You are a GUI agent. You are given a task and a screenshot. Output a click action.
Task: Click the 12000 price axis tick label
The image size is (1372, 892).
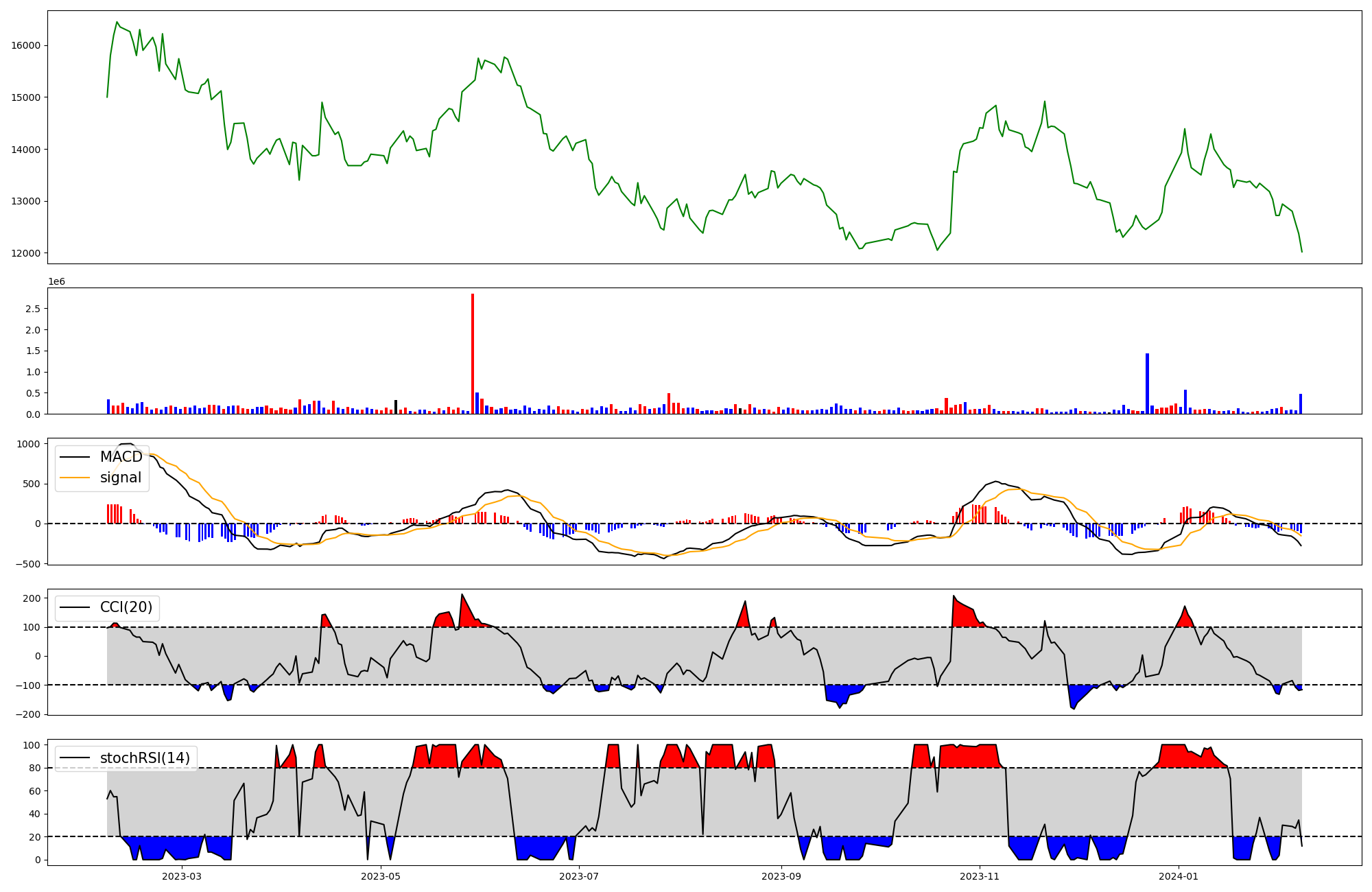click(x=27, y=253)
